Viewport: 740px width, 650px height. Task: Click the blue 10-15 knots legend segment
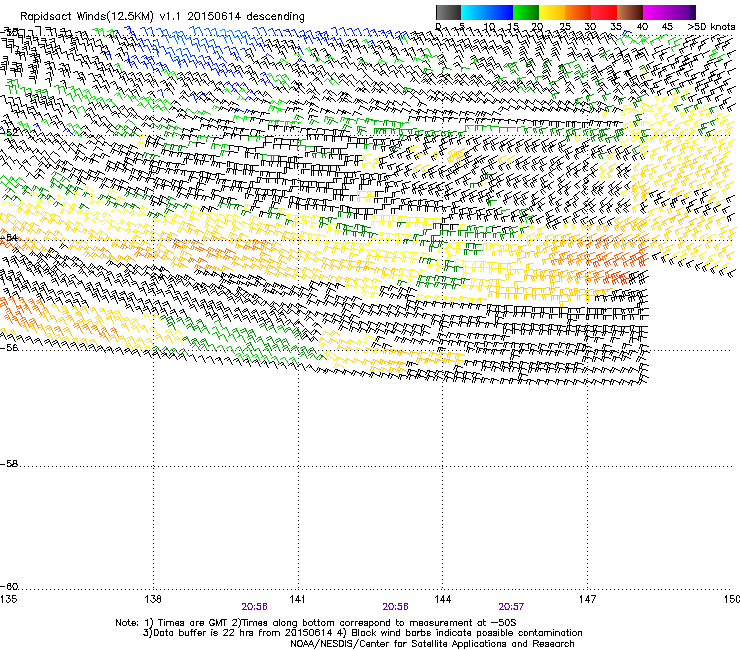tap(500, 12)
